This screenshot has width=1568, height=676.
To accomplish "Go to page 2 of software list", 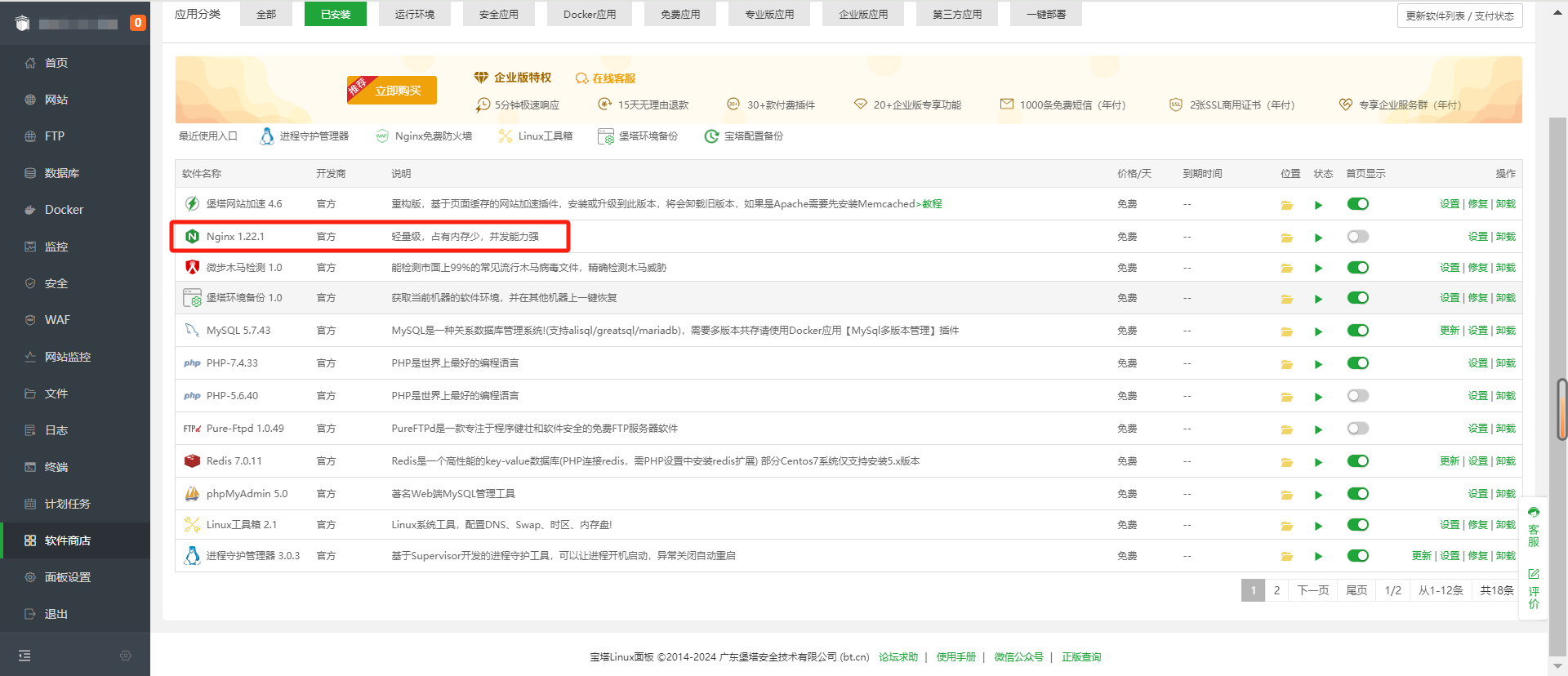I will (x=1277, y=590).
